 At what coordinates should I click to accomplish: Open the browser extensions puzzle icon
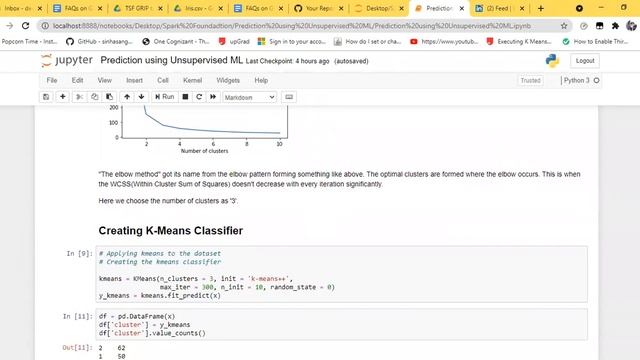point(615,26)
